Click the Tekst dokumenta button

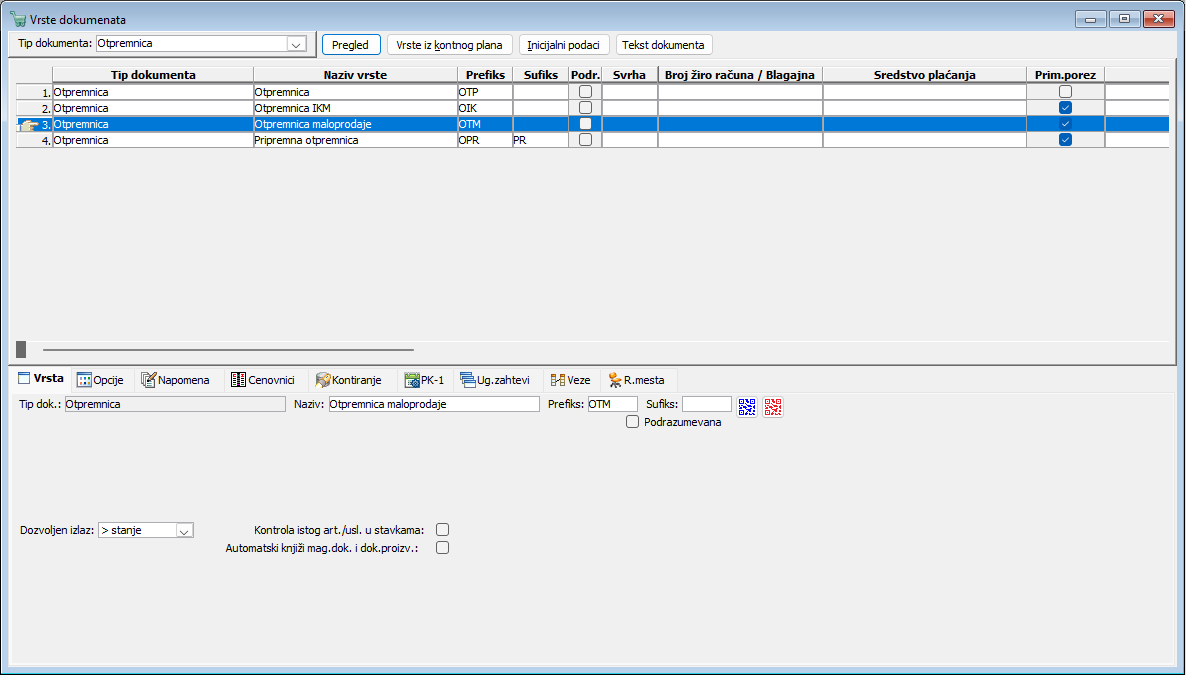tap(663, 45)
